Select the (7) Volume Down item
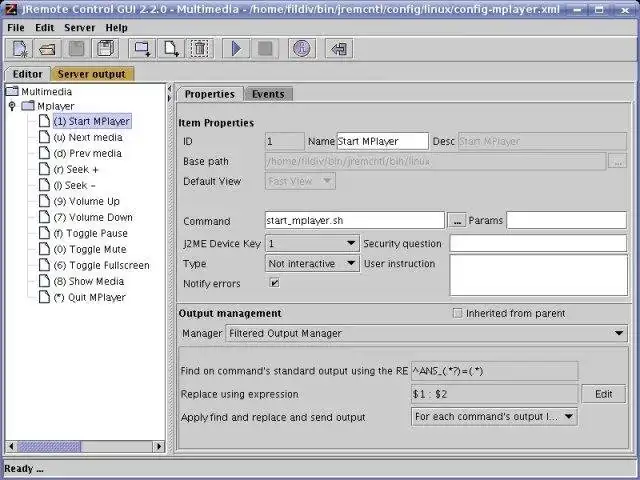 93,217
